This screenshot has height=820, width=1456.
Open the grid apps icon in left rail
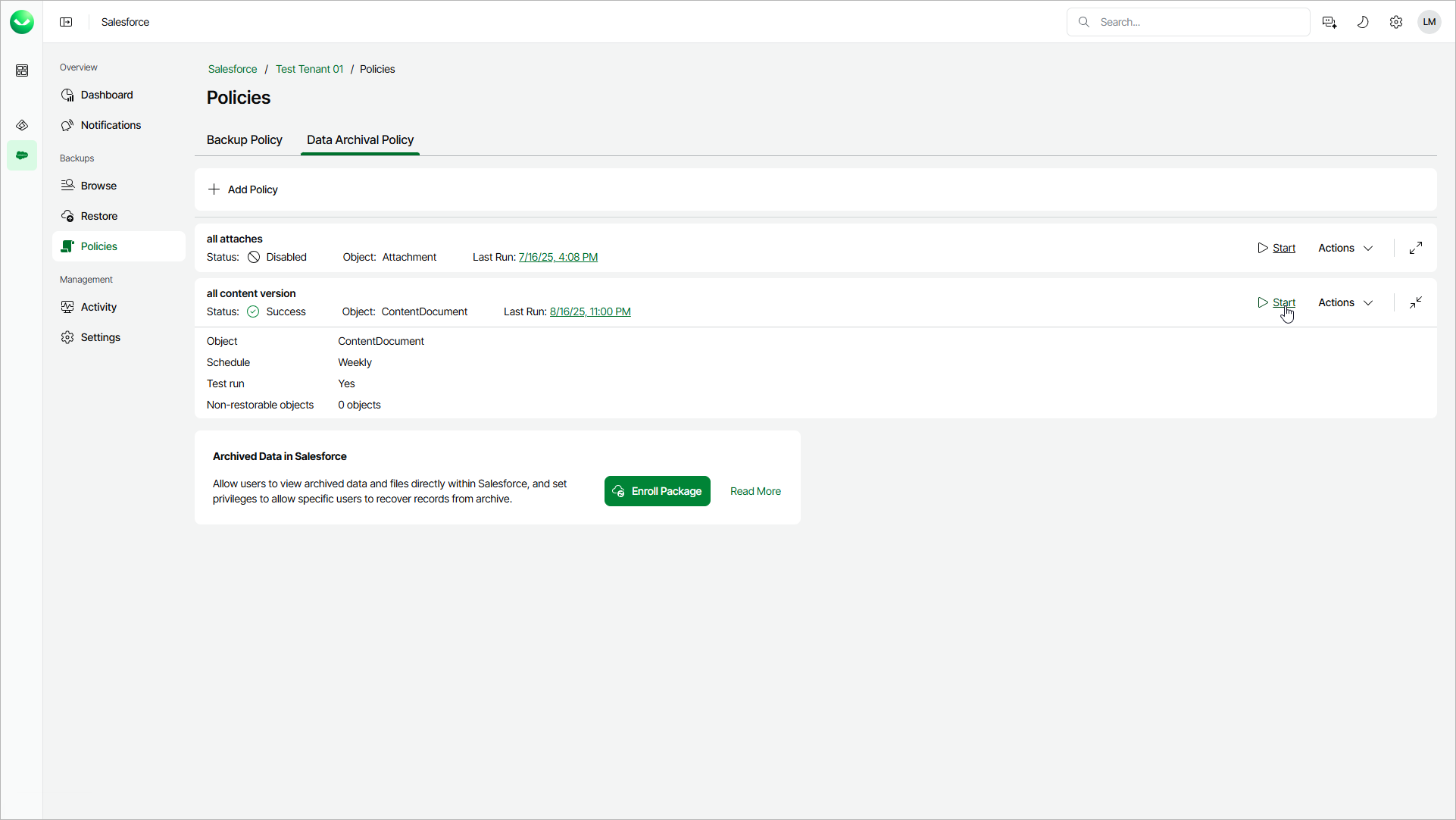(22, 70)
